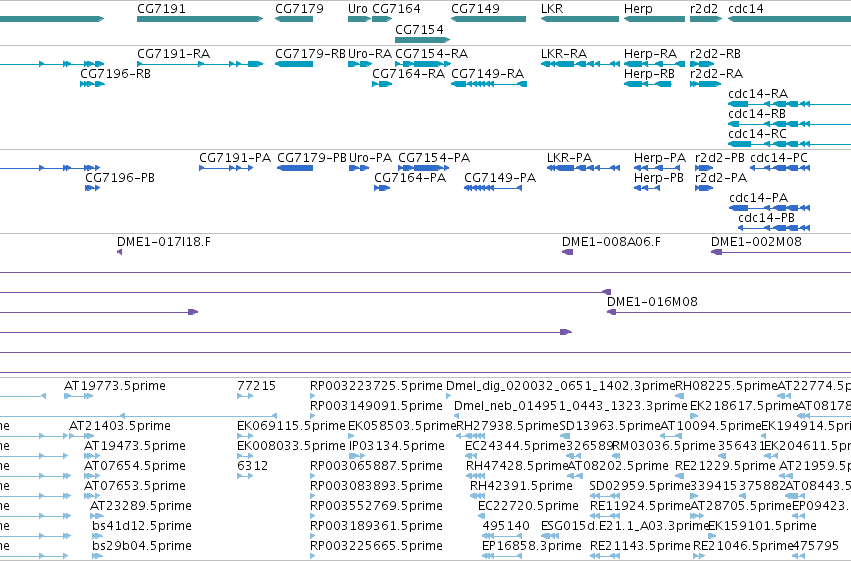Open the r2d2-RA transcript

tap(706, 84)
